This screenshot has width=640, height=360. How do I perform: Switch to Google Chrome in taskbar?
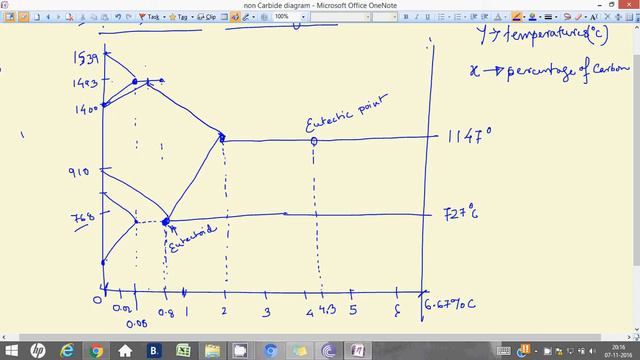[96, 351]
